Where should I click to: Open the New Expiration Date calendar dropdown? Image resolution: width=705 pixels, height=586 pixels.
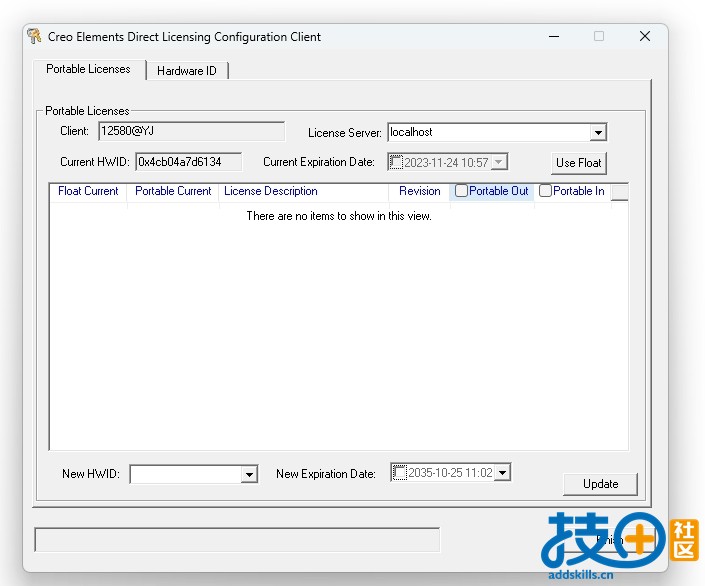502,473
